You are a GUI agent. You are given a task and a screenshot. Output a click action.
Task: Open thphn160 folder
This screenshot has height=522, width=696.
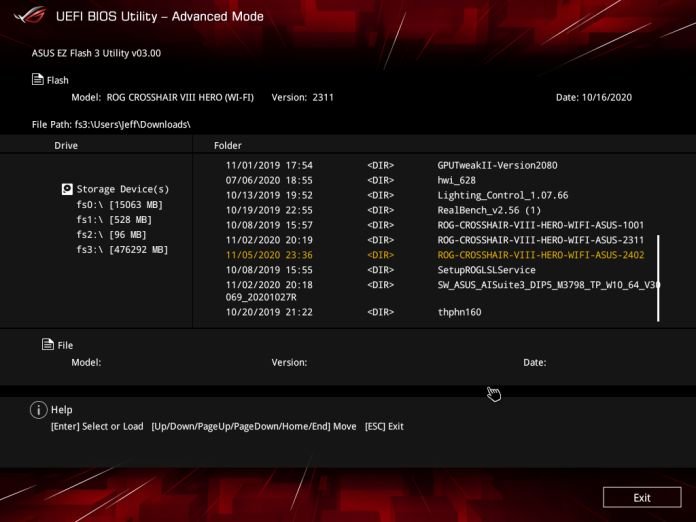click(459, 312)
